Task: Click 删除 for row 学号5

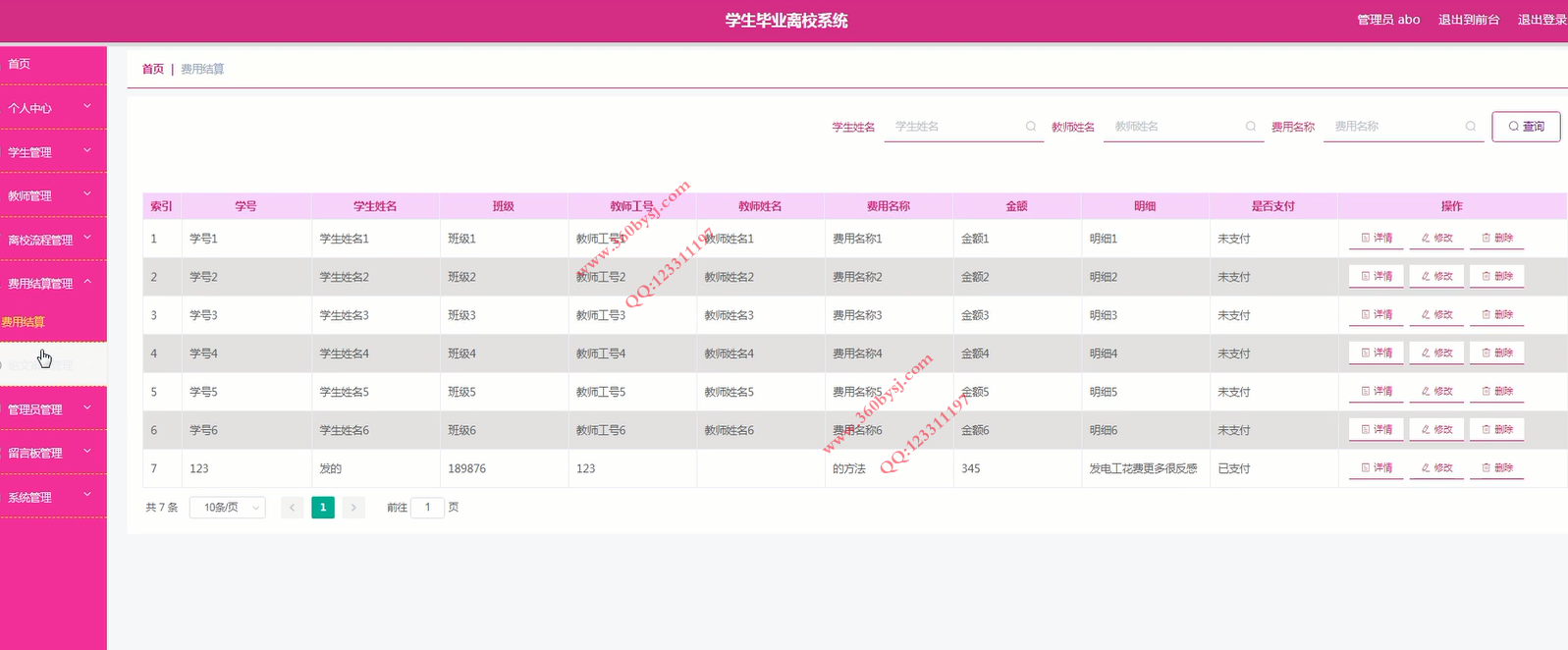Action: click(1496, 392)
